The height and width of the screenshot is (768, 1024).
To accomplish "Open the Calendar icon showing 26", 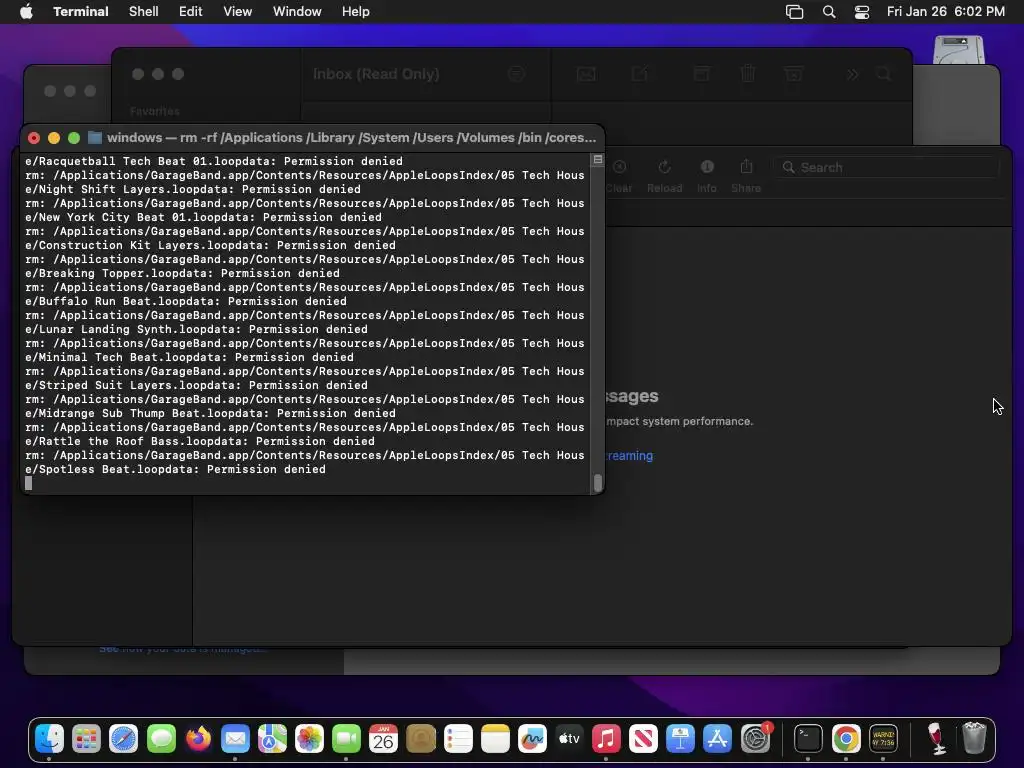I will [383, 739].
